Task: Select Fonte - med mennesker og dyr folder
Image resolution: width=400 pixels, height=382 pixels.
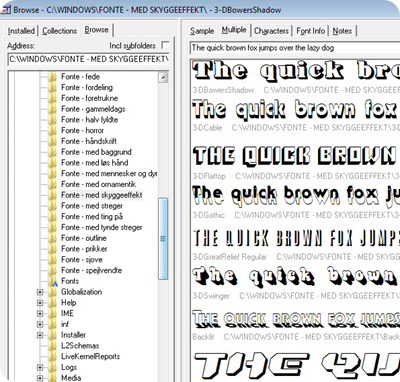Action: (109, 174)
